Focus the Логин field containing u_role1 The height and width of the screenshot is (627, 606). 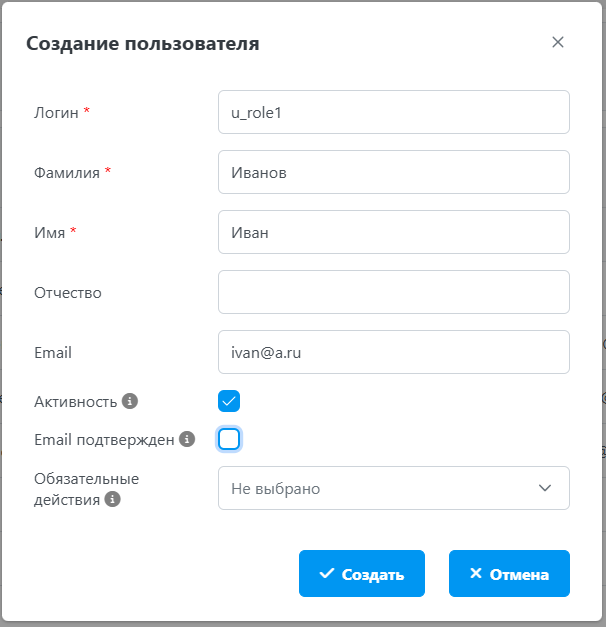pos(394,112)
